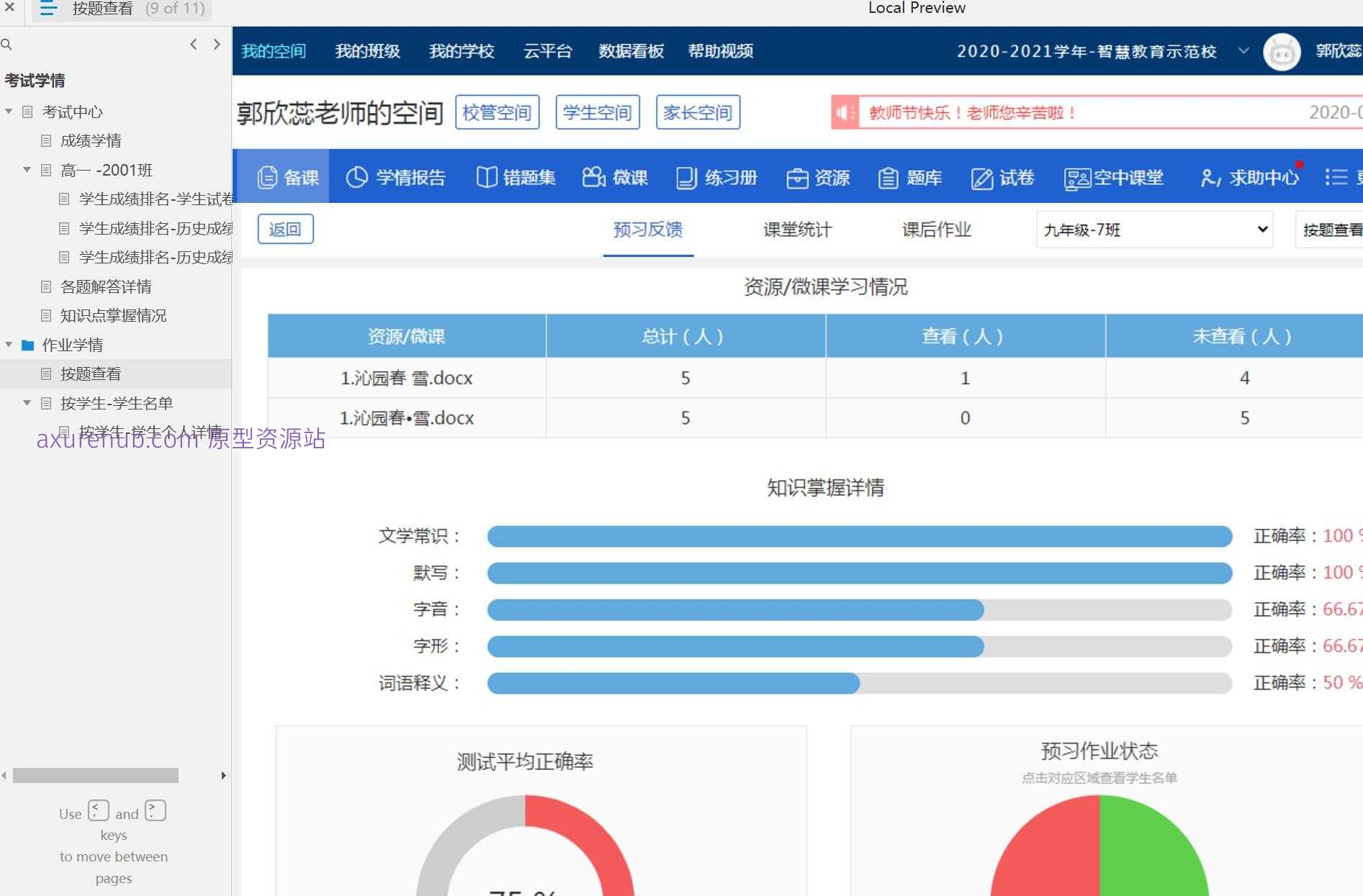1363x896 pixels.
Task: Open the 2020-2021学年 school year dropdown
Action: pyautogui.click(x=1243, y=51)
